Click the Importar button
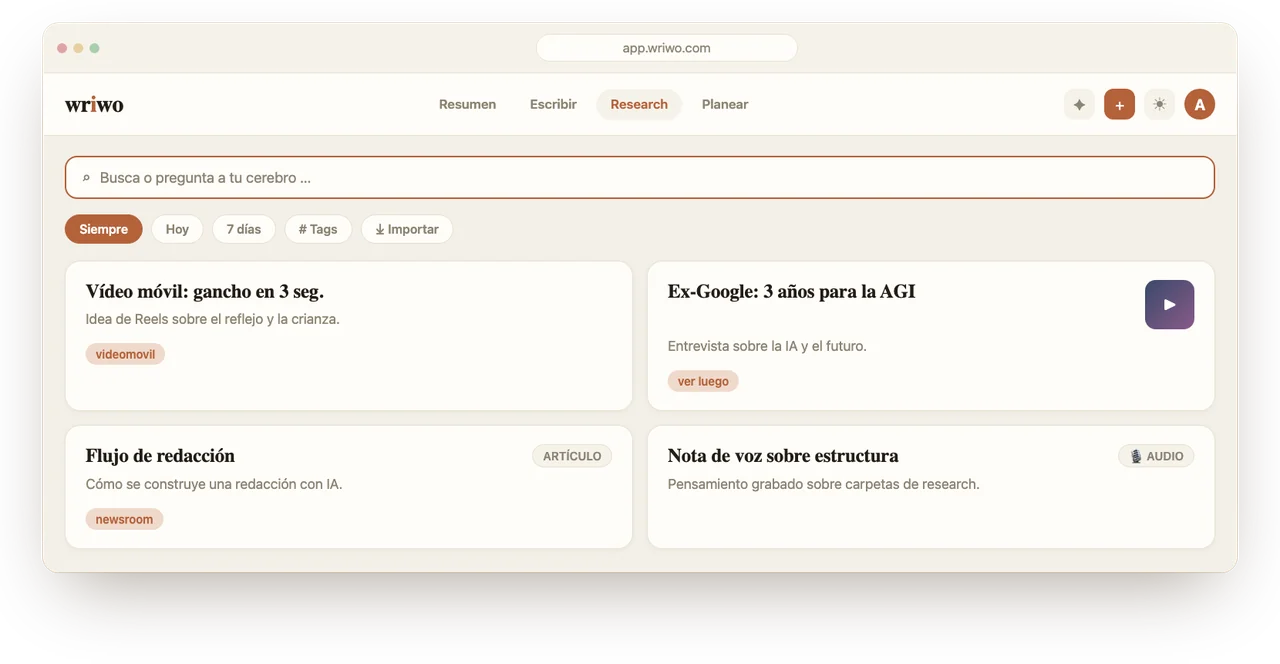Image resolution: width=1280 pixels, height=664 pixels. (x=407, y=229)
